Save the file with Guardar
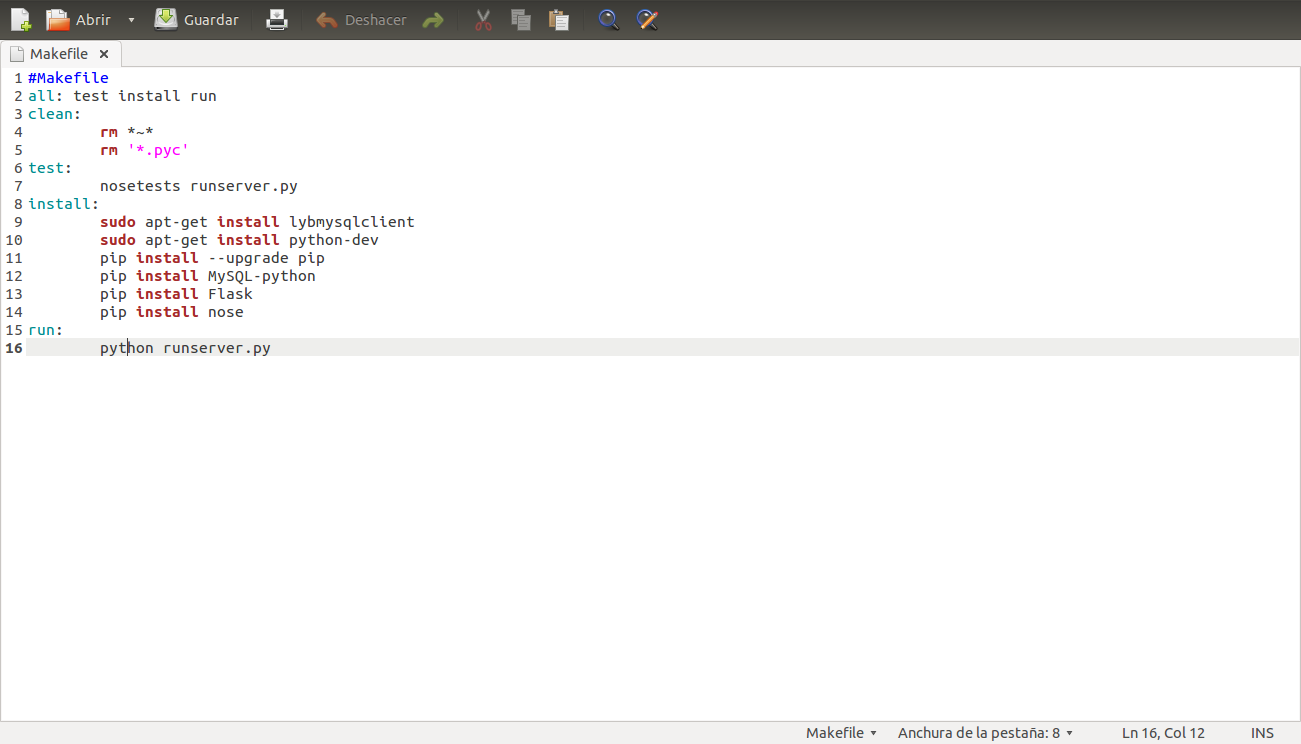 pyautogui.click(x=196, y=19)
